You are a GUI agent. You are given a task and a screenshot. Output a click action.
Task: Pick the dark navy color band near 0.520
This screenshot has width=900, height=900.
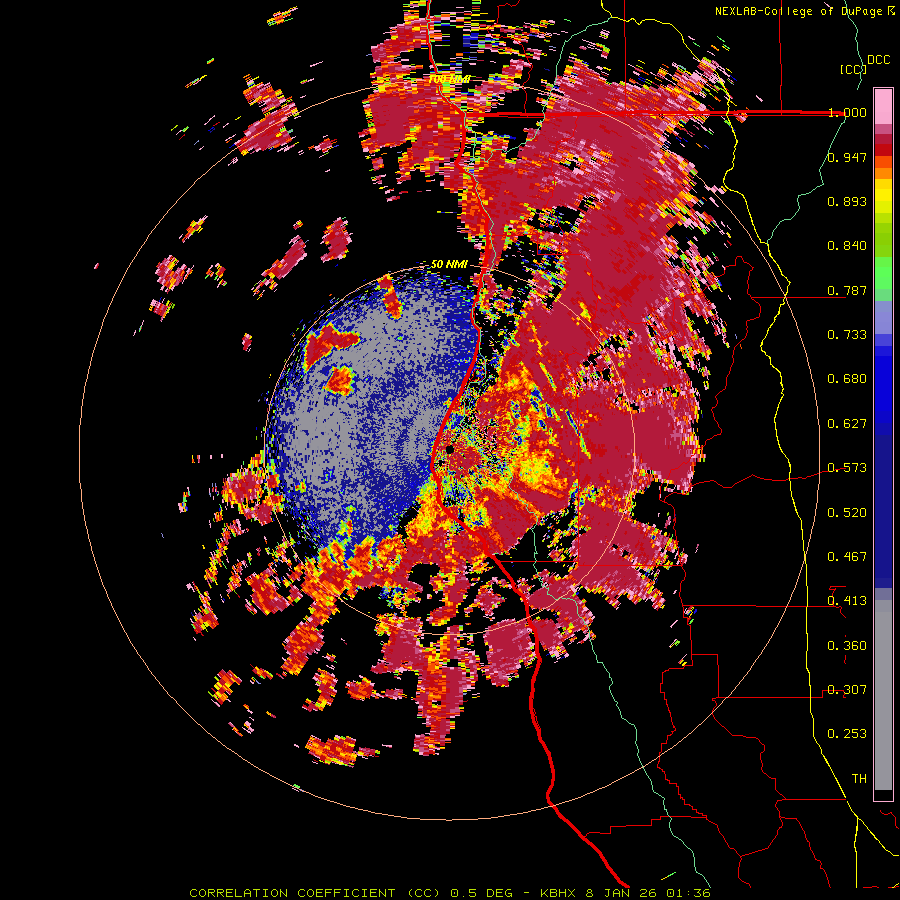(x=883, y=511)
